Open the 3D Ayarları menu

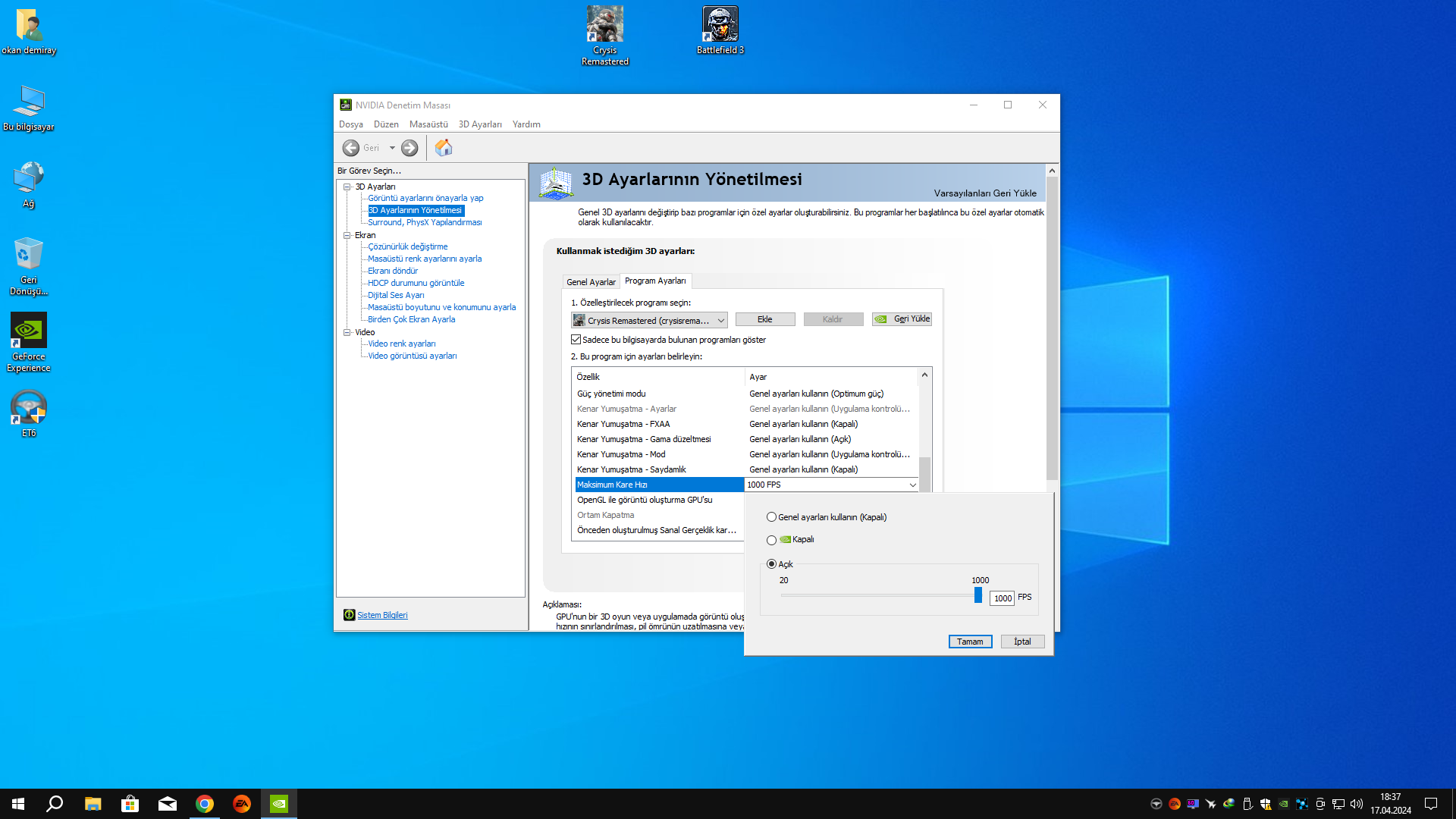479,124
